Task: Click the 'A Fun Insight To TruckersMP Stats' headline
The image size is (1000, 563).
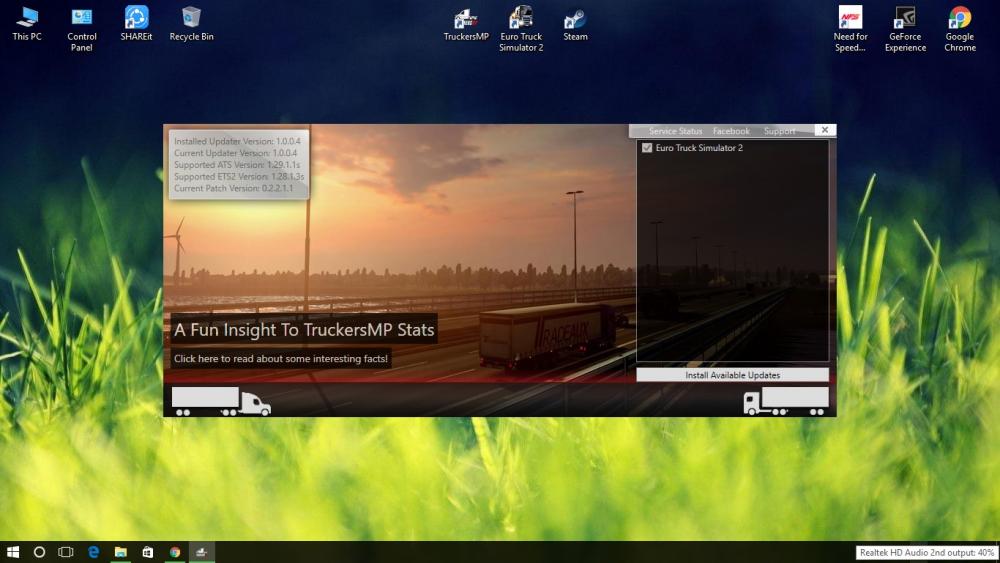Action: [304, 329]
